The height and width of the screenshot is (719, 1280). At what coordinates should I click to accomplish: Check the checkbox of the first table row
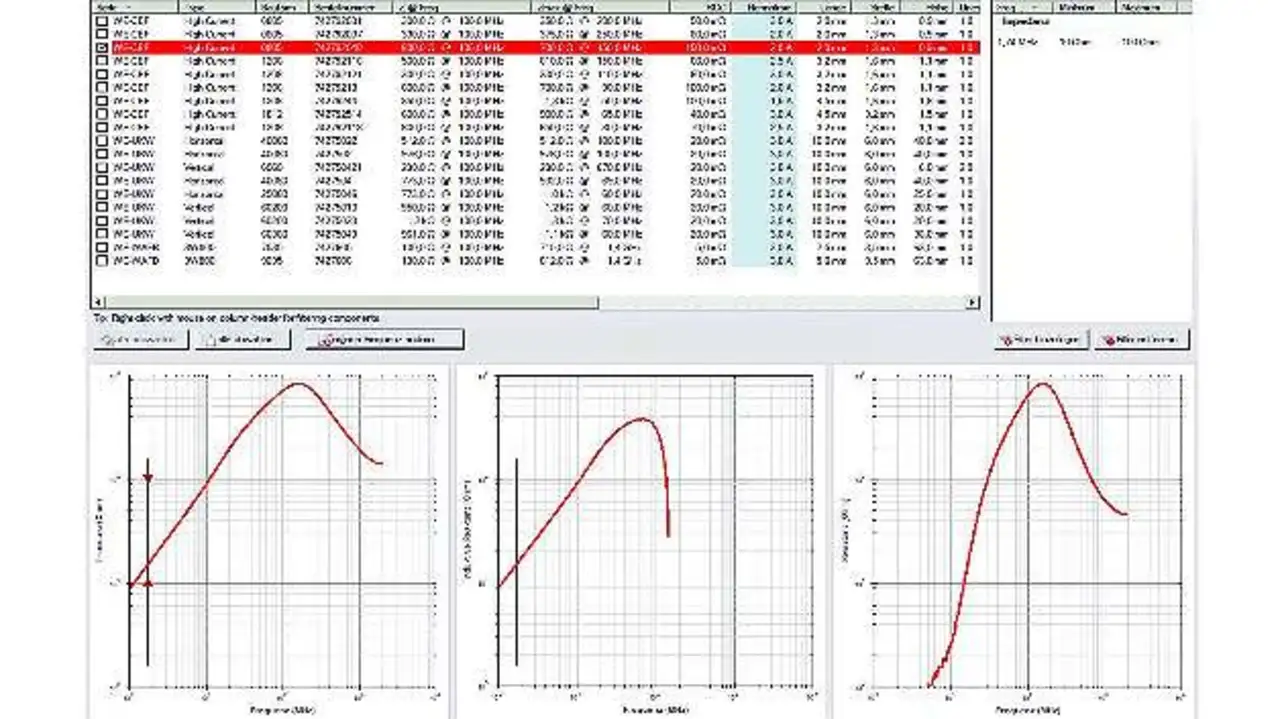(x=102, y=21)
